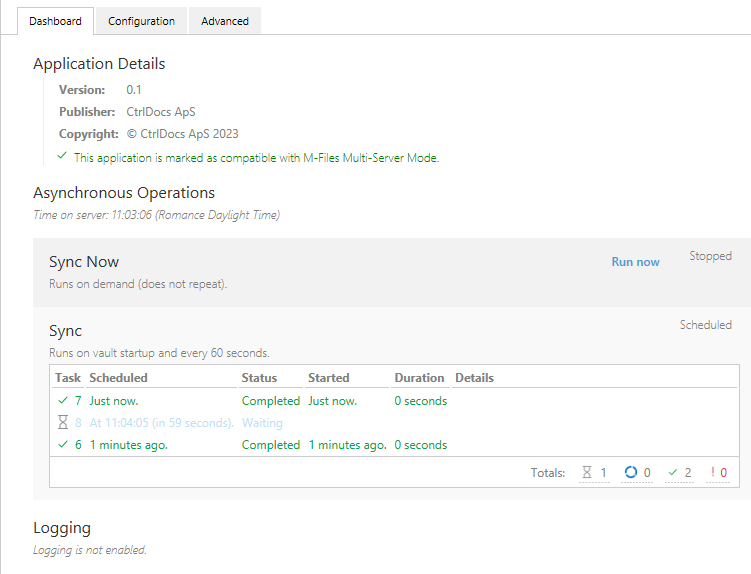Click the green checkmark icon for task 7
The width and height of the screenshot is (751, 574).
tap(62, 401)
